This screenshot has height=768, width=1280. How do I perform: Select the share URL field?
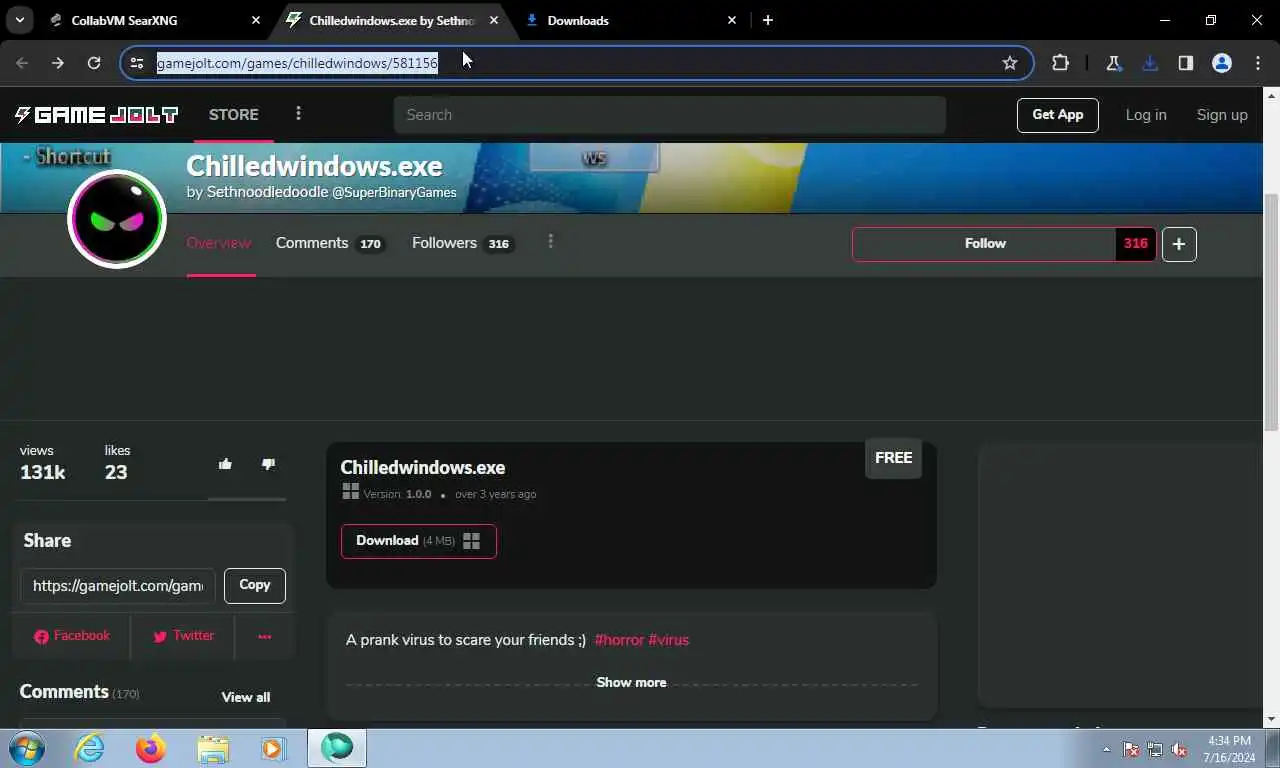pyautogui.click(x=118, y=586)
